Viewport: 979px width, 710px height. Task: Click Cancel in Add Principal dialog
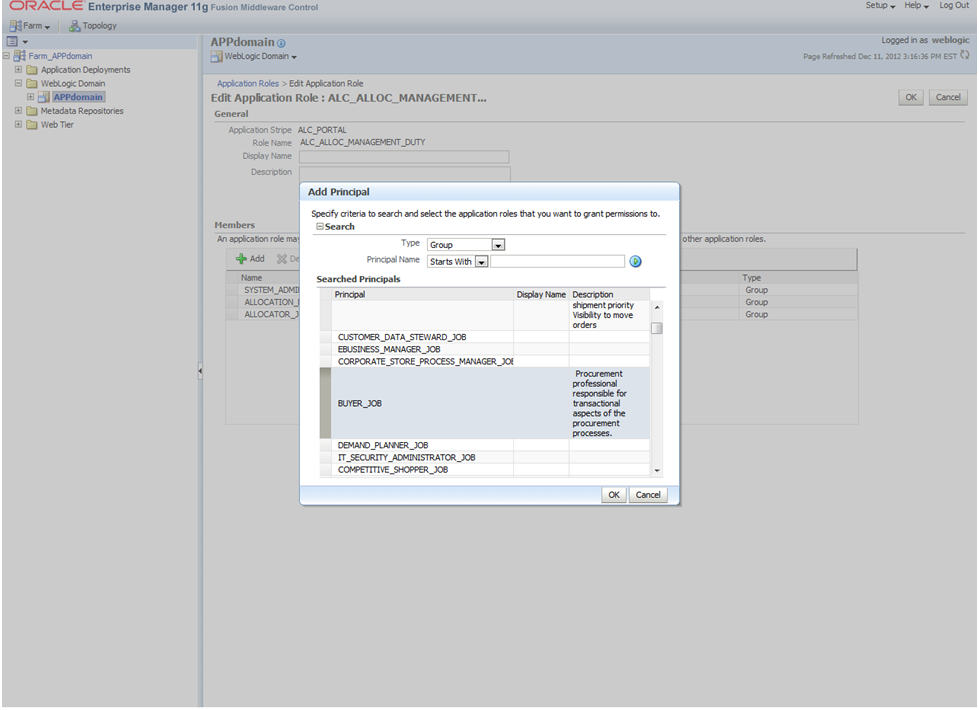[x=647, y=495]
